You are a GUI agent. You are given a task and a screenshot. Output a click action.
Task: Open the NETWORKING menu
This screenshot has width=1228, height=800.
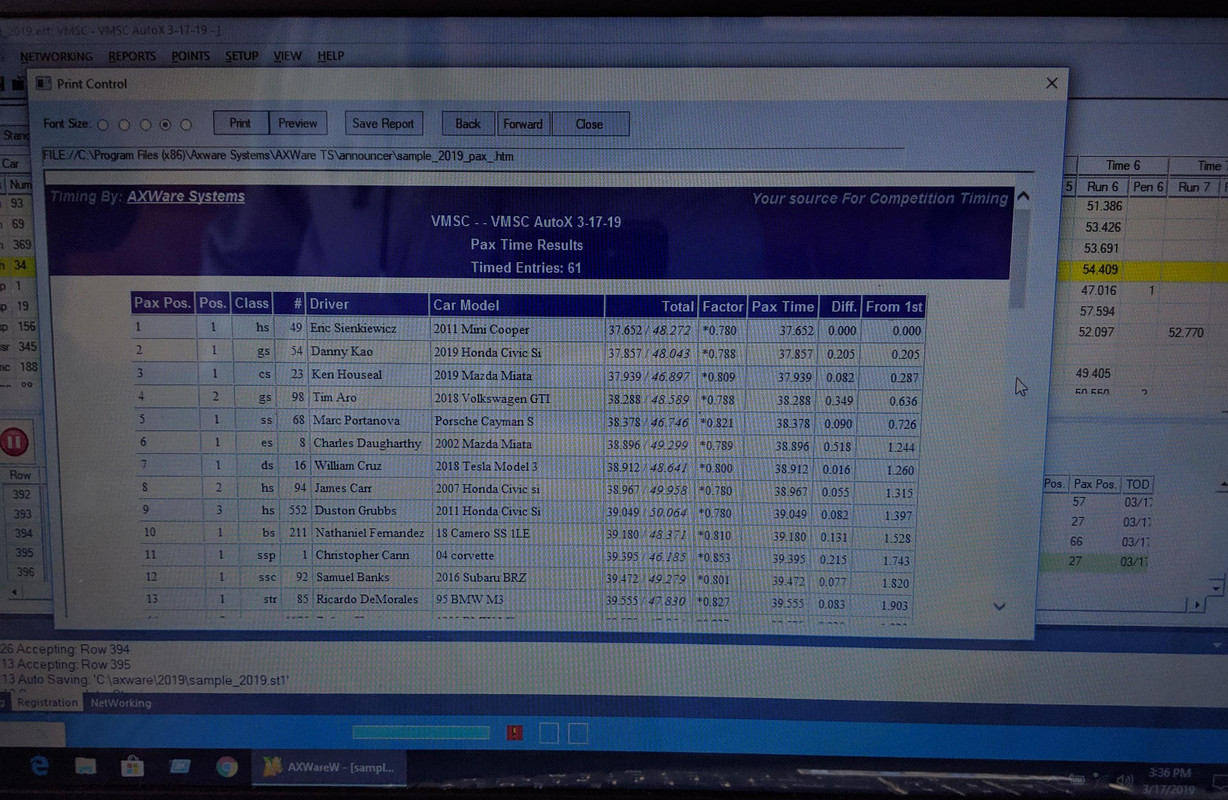pyautogui.click(x=56, y=57)
